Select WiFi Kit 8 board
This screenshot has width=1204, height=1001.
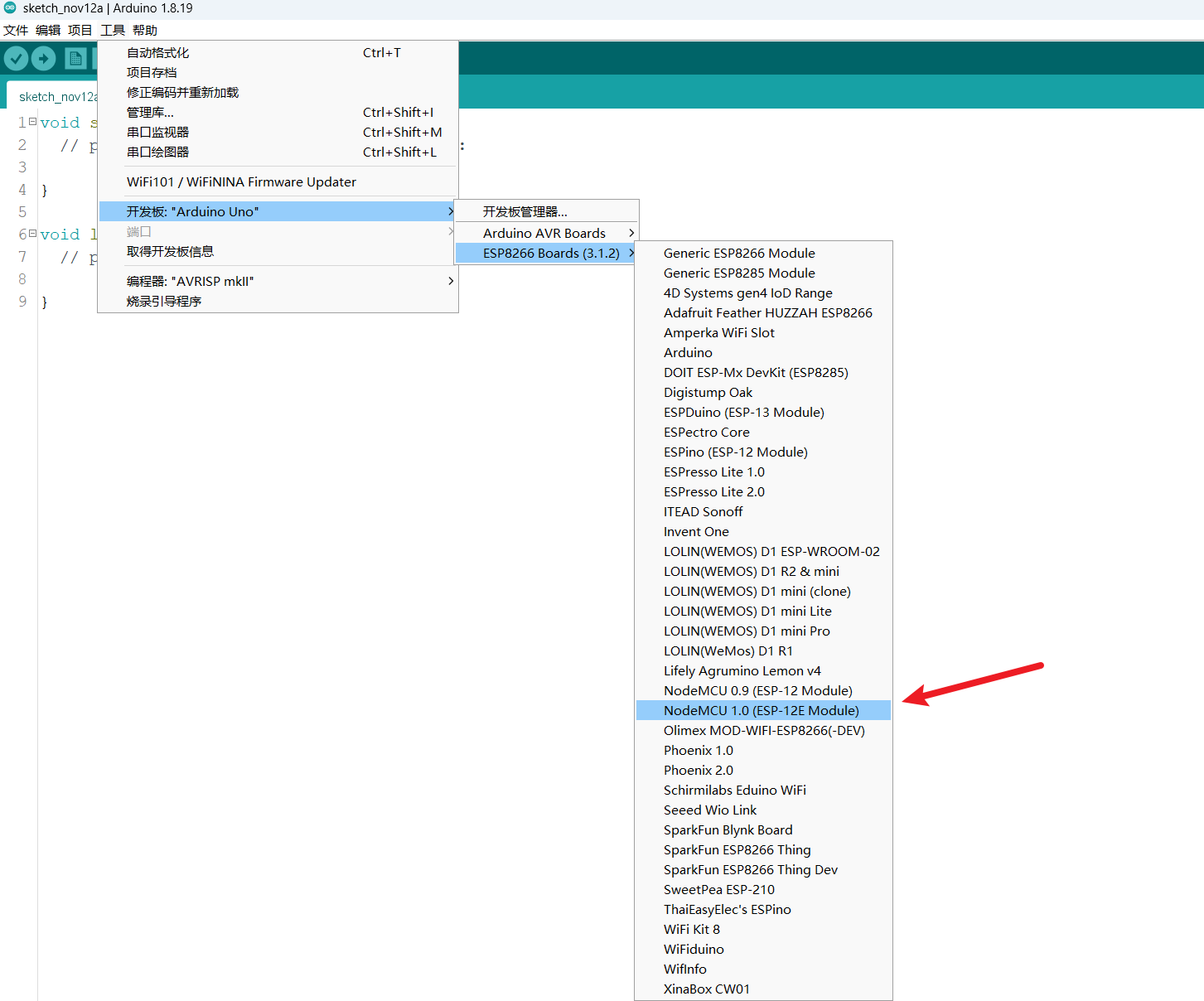763,929
